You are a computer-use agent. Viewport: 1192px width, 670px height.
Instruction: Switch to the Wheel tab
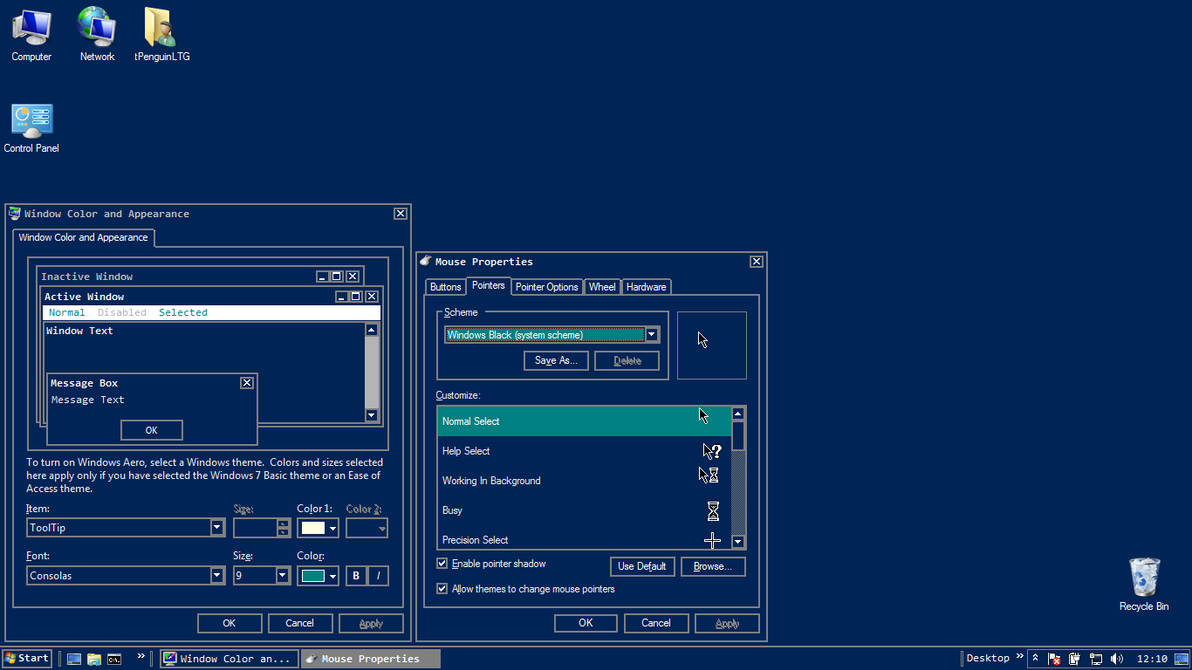[602, 286]
